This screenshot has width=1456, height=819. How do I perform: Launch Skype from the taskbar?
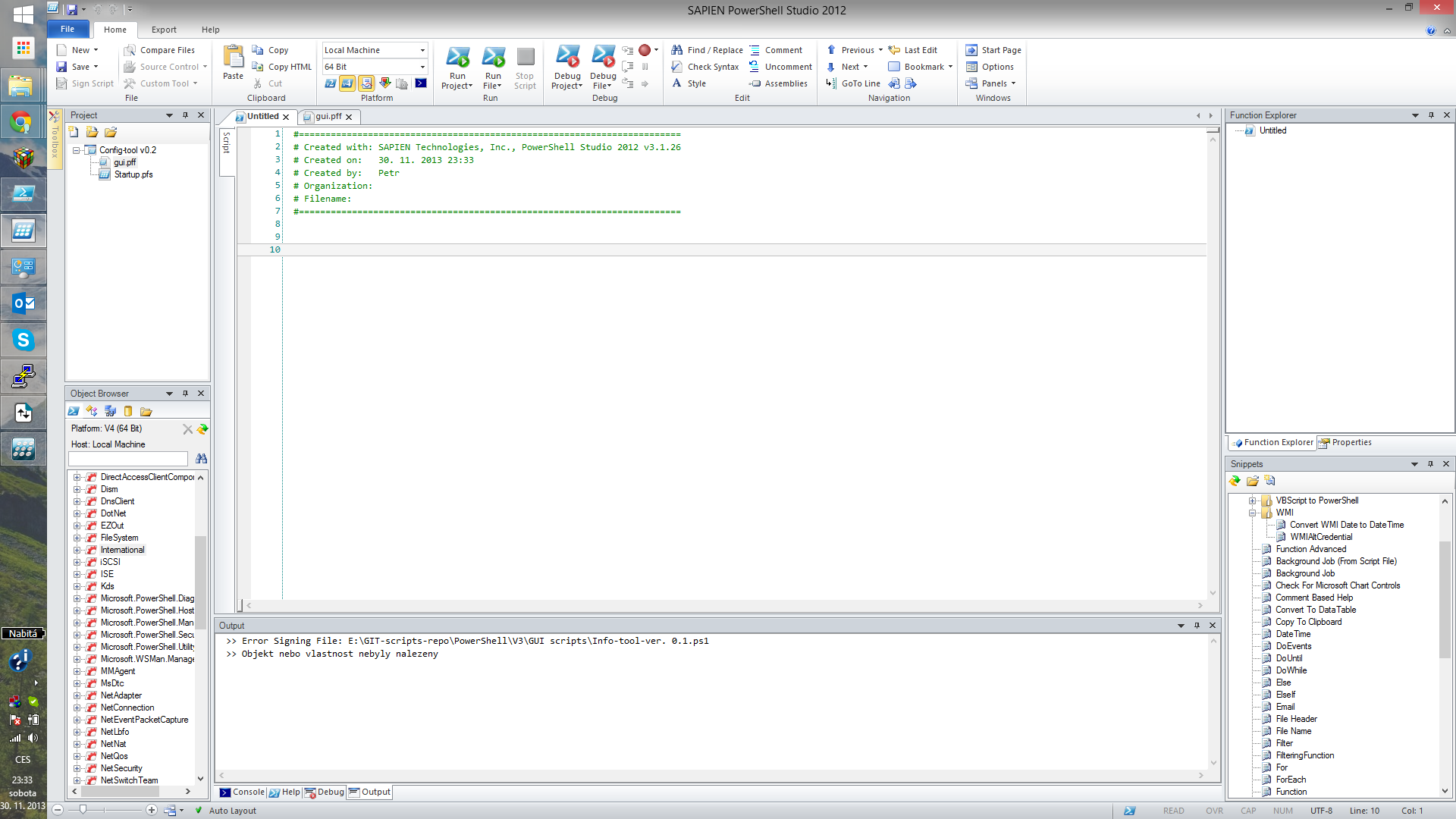coord(23,340)
